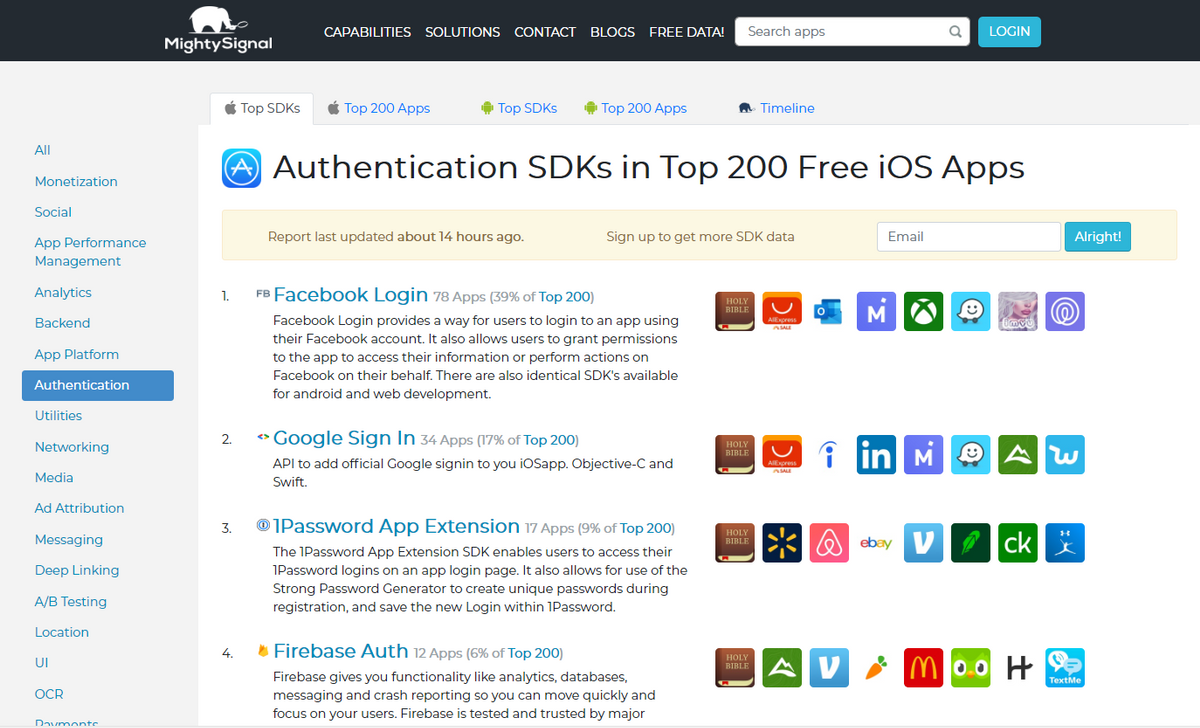Screen dimensions: 1200x728
Task: Open Waze app icon in Google Sign In row
Action: [x=970, y=455]
